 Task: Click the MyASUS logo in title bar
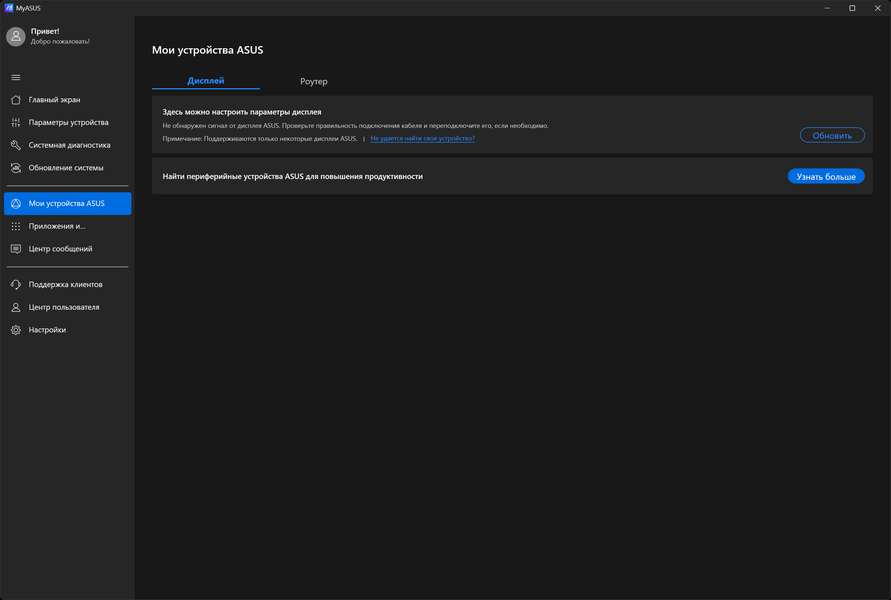[9, 8]
